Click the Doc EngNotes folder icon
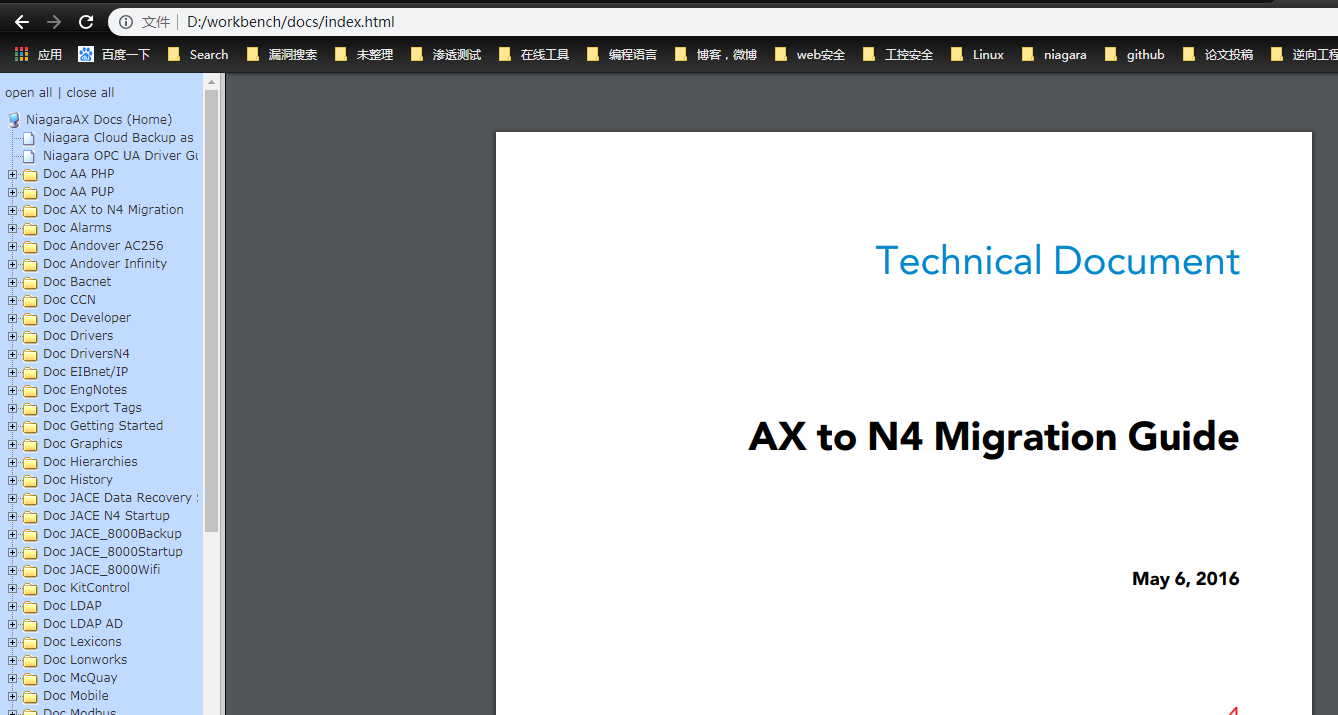This screenshot has height=715, width=1338. 30,390
